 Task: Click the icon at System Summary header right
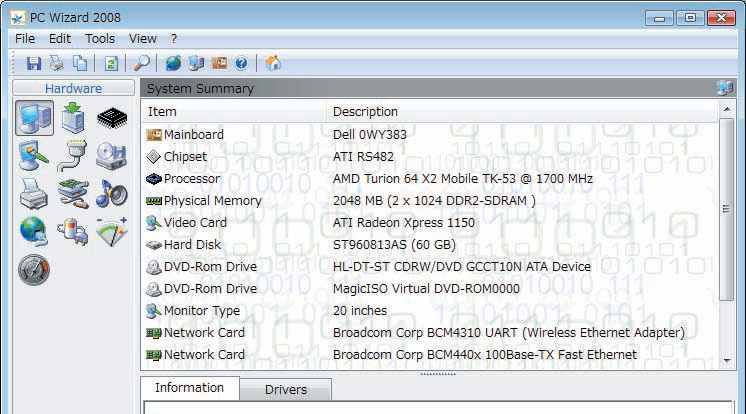pyautogui.click(x=725, y=88)
